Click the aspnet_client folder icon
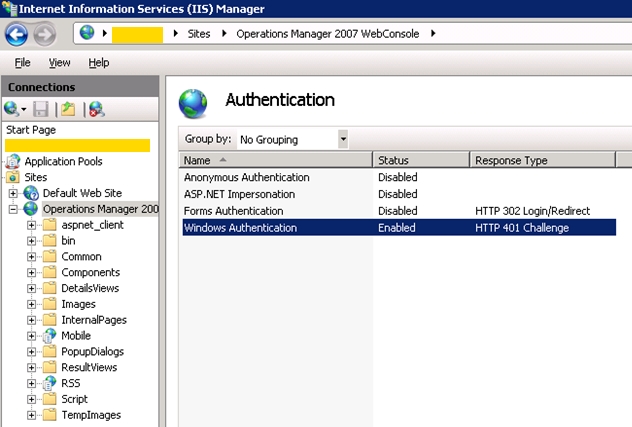 pyautogui.click(x=50, y=225)
